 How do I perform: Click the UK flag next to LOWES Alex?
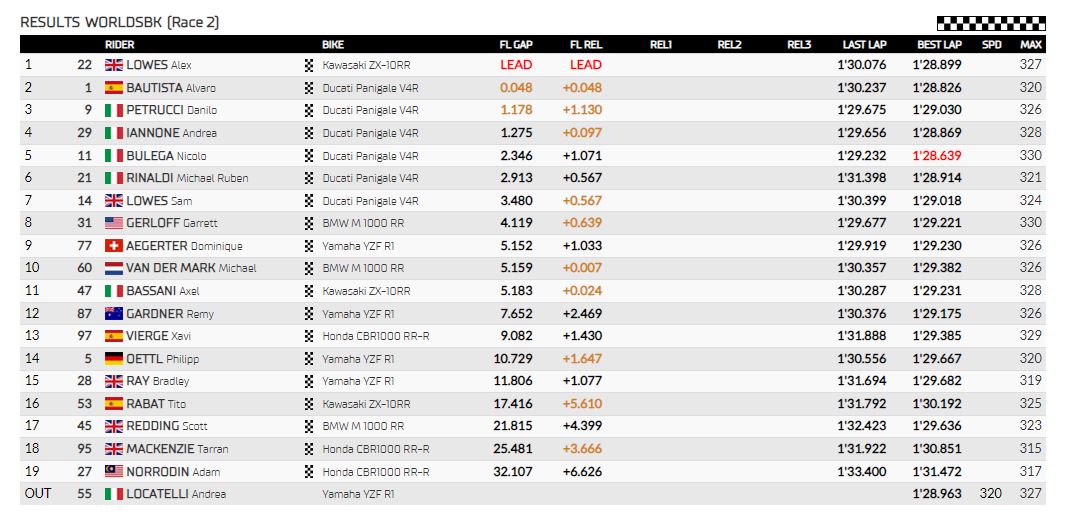(x=114, y=65)
